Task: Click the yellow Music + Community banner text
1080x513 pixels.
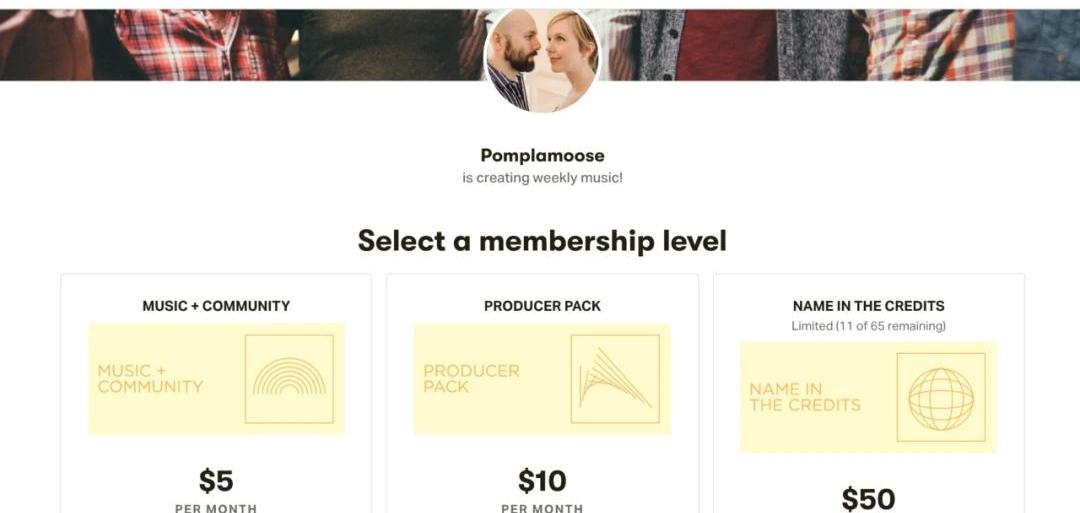Action: 150,379
